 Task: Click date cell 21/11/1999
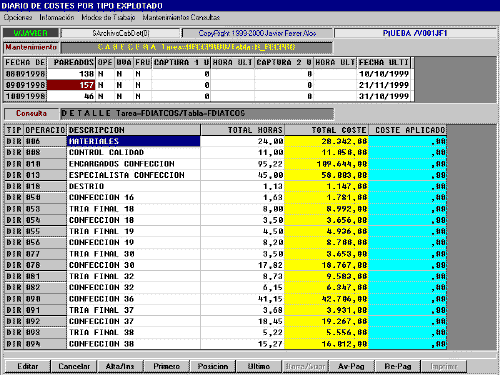[384, 85]
